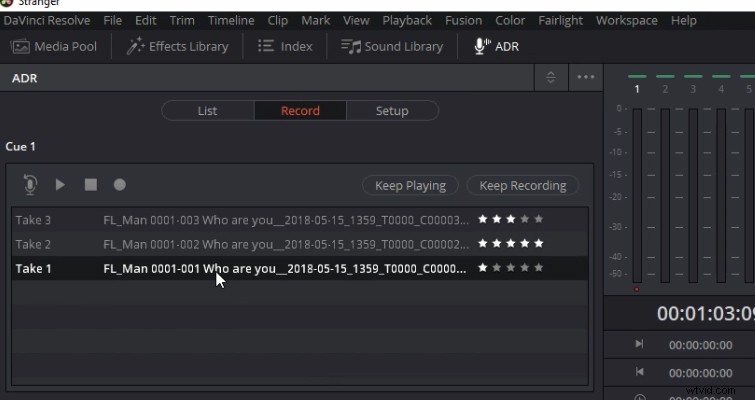Click Take 1 file name text
The height and width of the screenshot is (400, 755).
[285, 268]
